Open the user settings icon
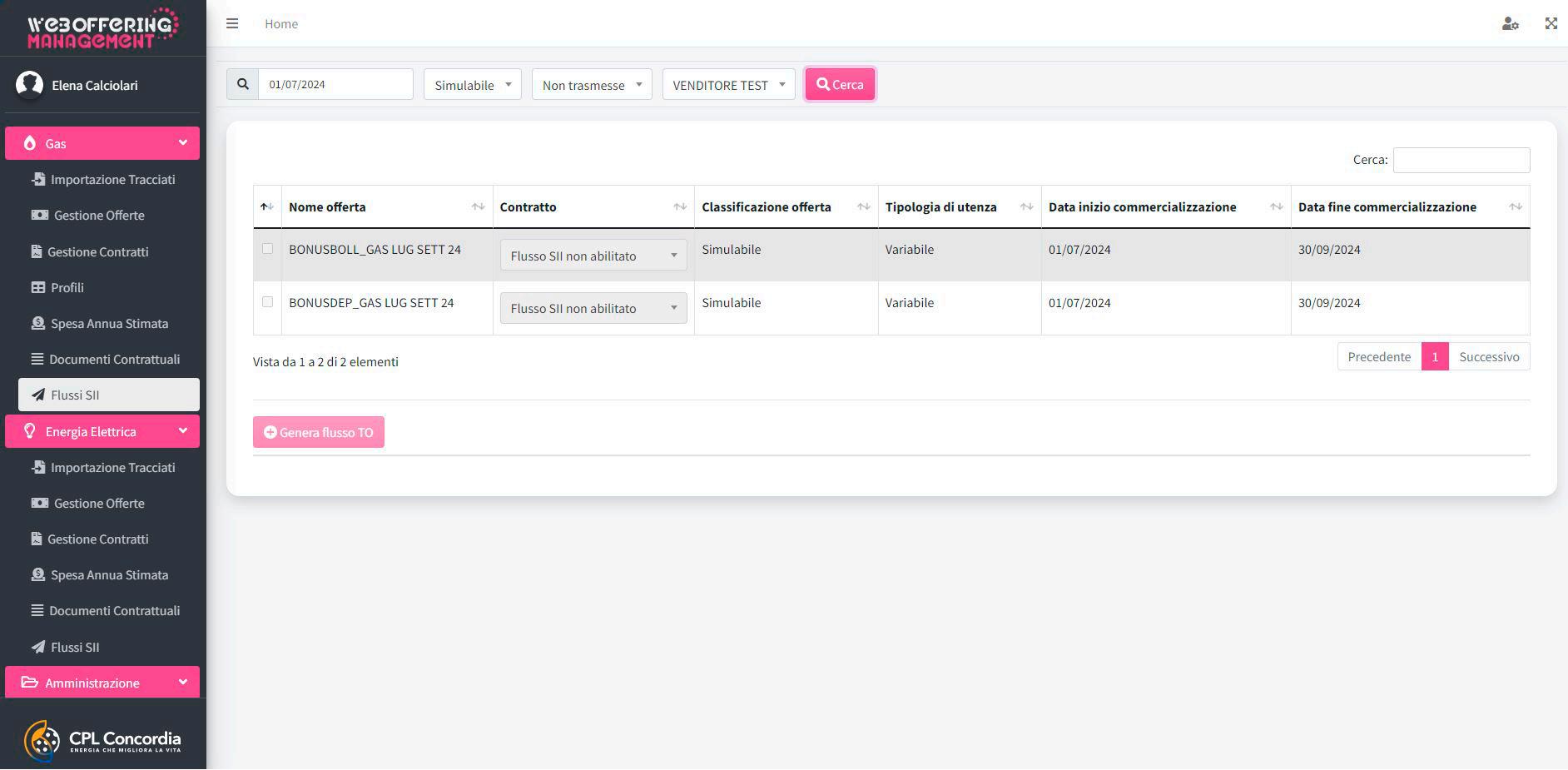Screen dimensions: 1568x770 pyautogui.click(x=1510, y=23)
